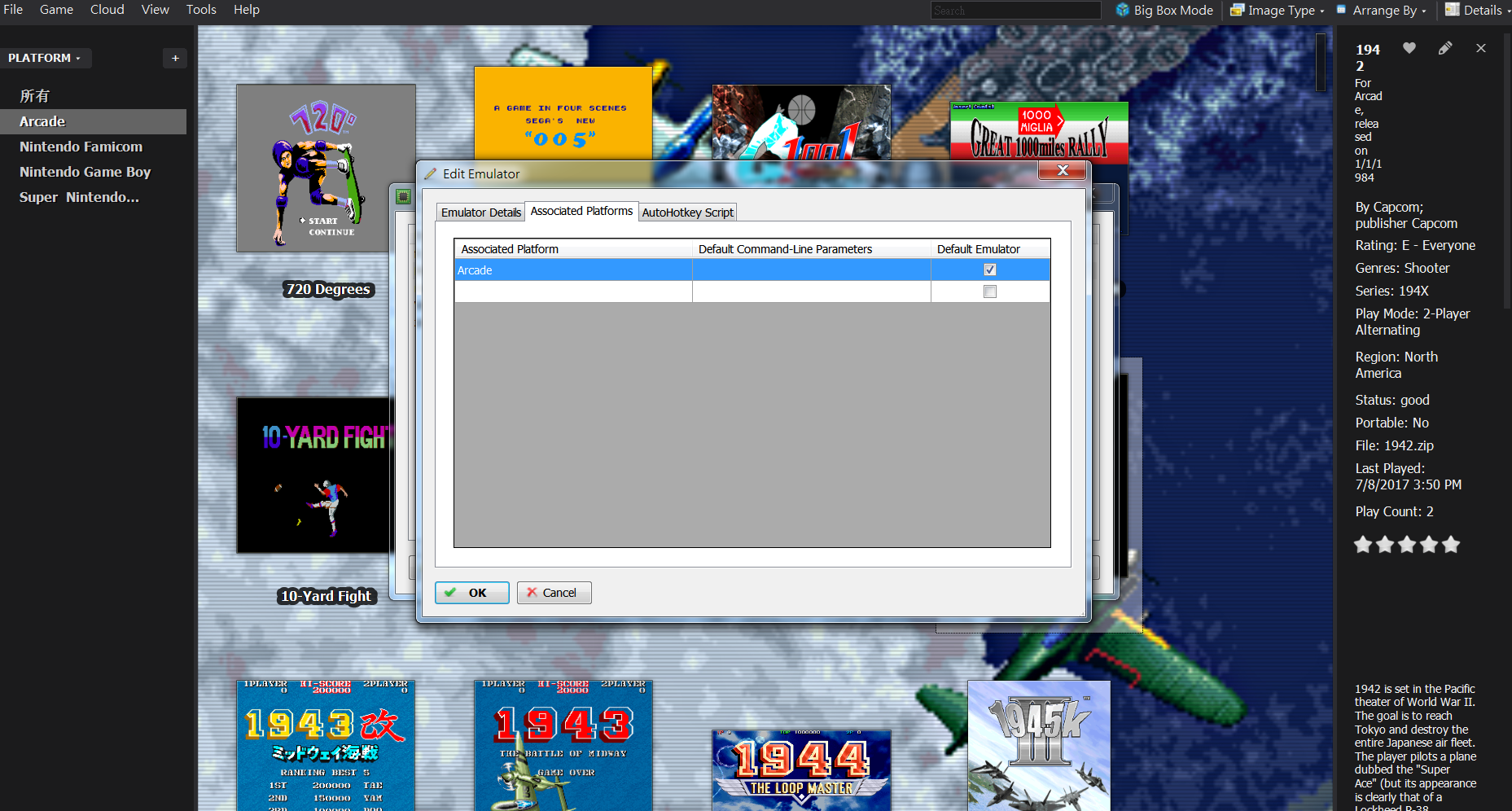Select the 1945k III game thumbnail
1512x811 pixels.
[1039, 745]
